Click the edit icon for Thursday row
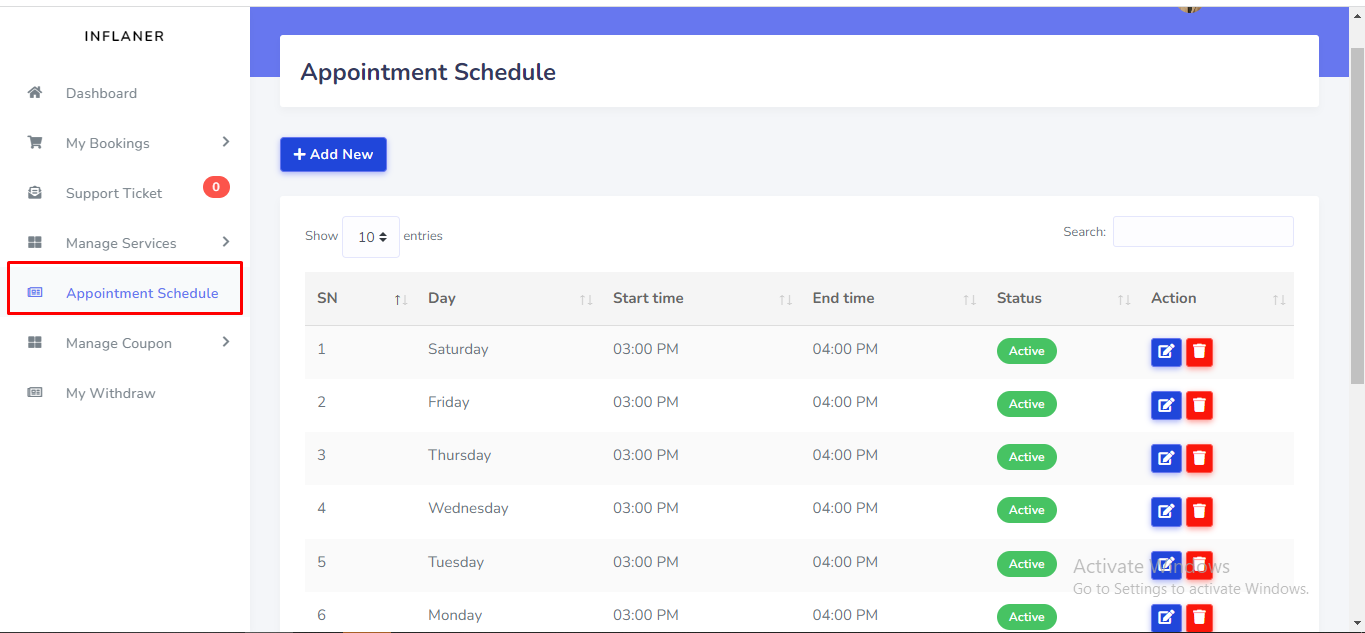 coord(1166,457)
